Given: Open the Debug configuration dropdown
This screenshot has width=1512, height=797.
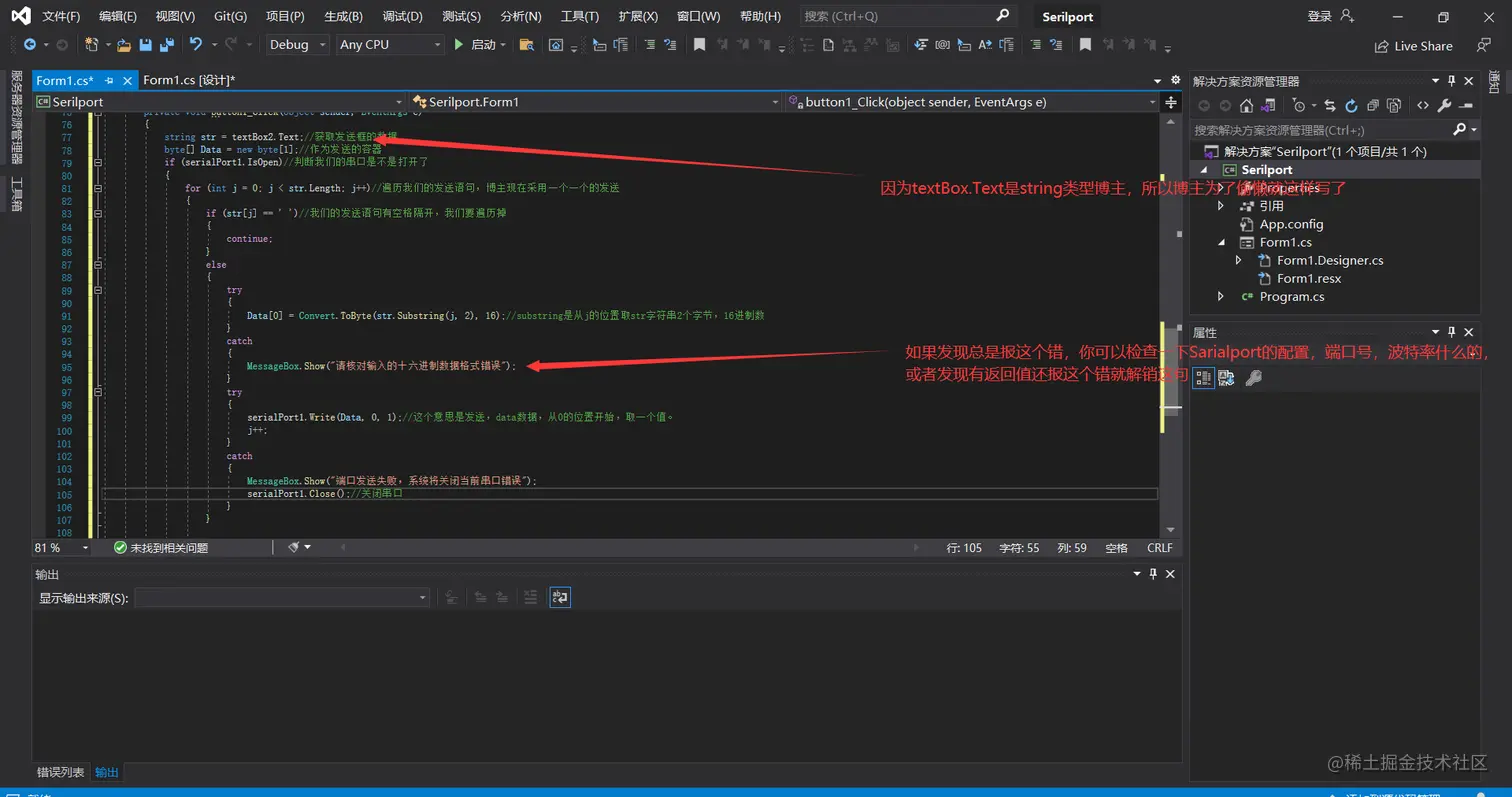Looking at the screenshot, I should [x=297, y=45].
